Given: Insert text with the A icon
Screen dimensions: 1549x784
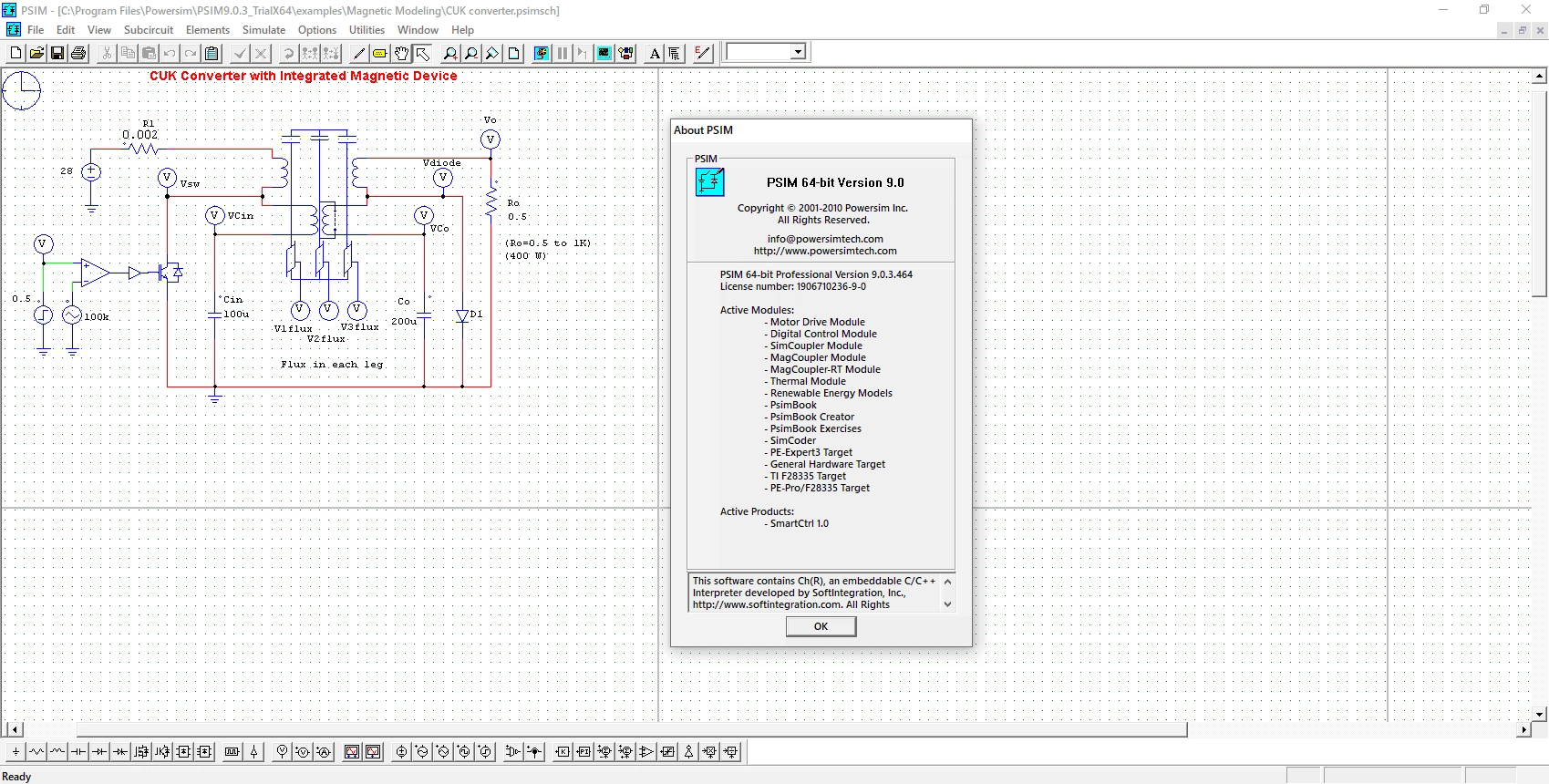Looking at the screenshot, I should coord(654,53).
